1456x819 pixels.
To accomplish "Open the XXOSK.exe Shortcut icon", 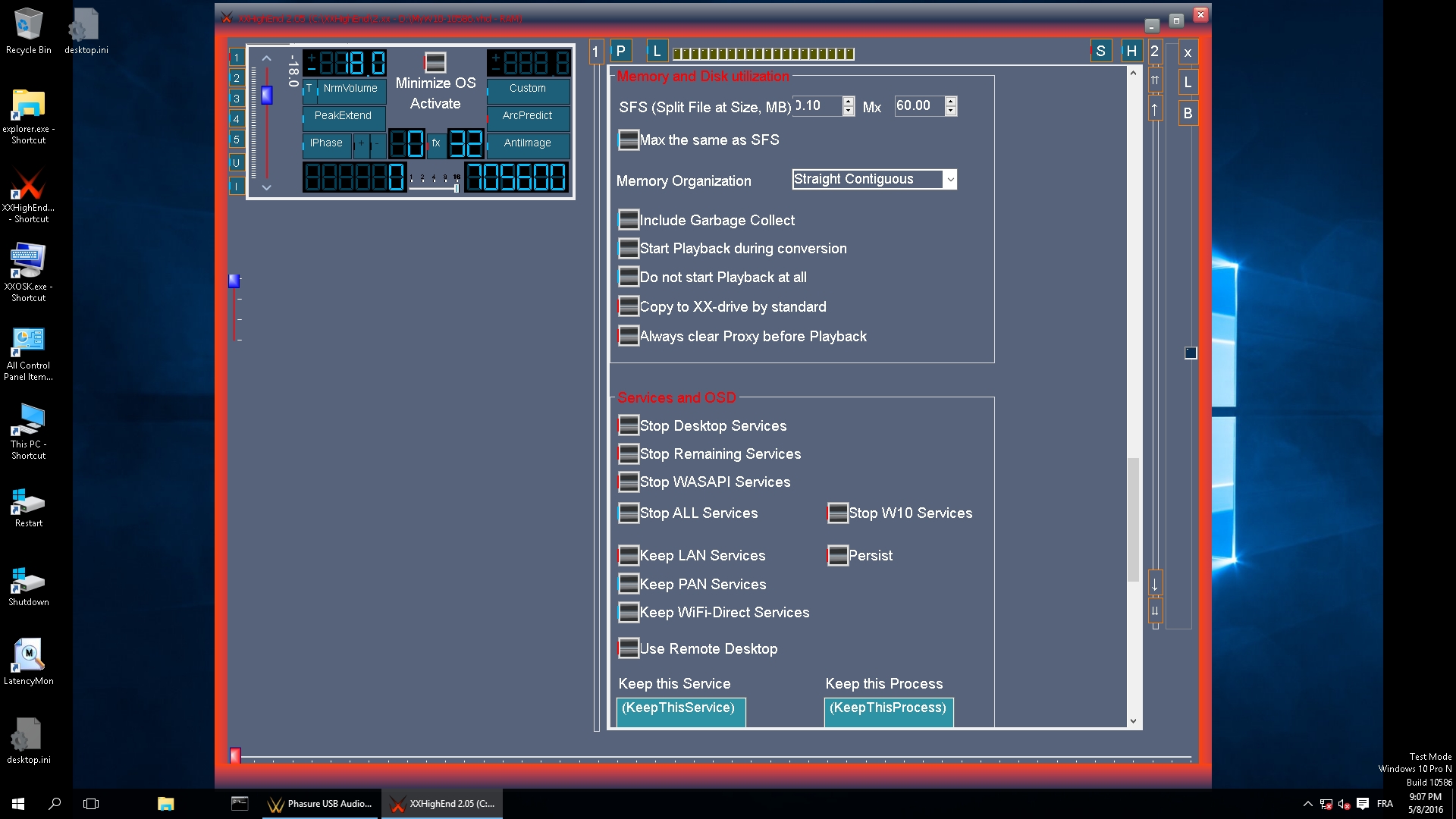I will (x=28, y=273).
